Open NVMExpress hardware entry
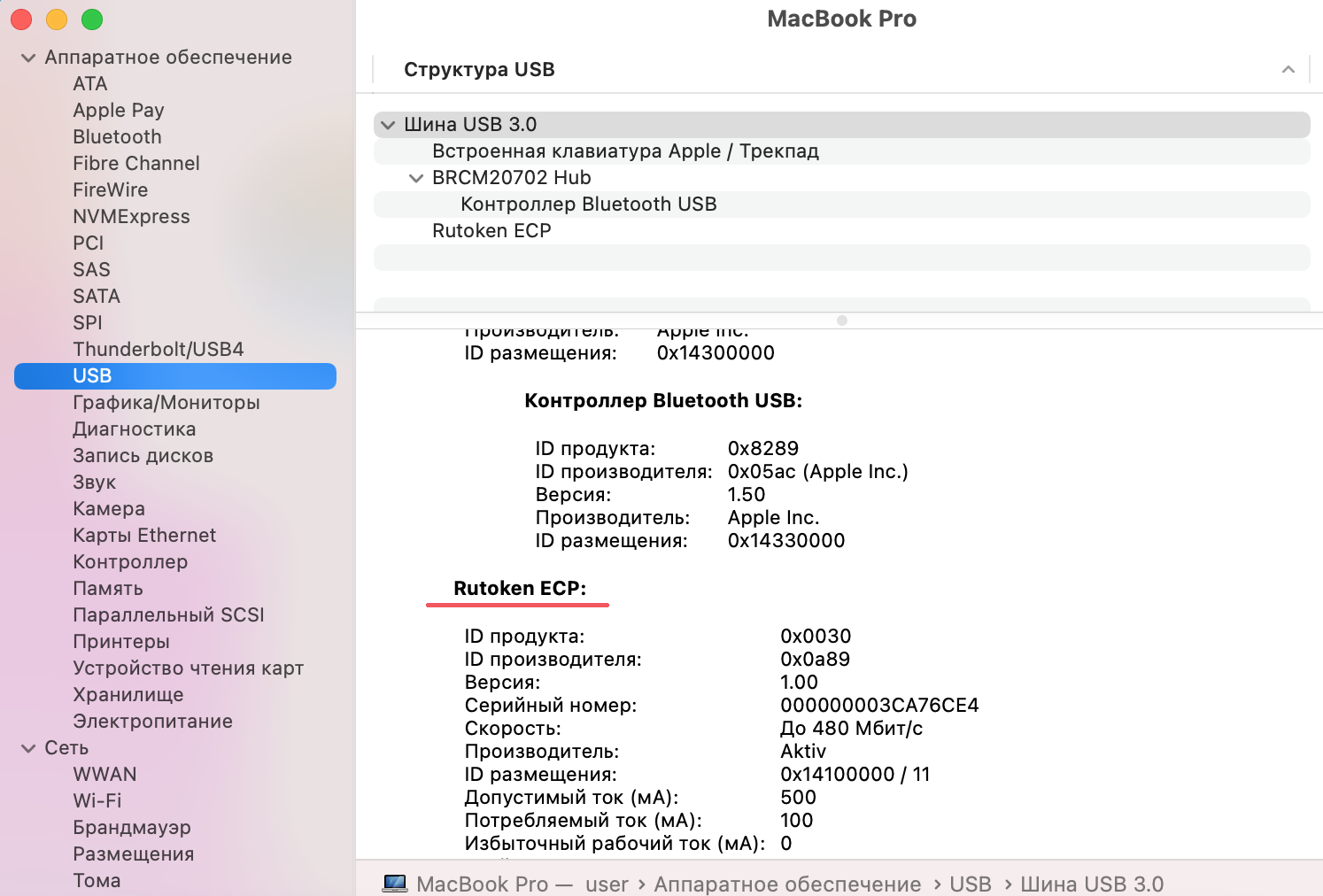Viewport: 1323px width, 896px height. (x=131, y=217)
